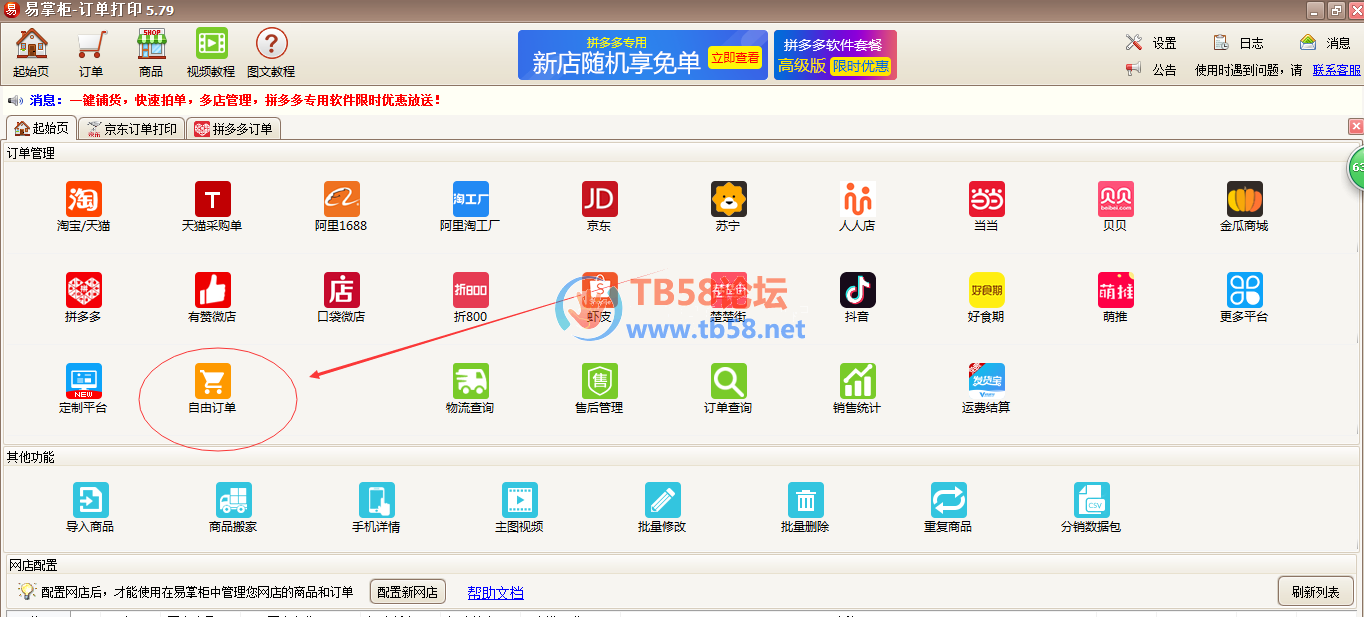
Task: Close the tab with red X
Action: [x=1356, y=126]
